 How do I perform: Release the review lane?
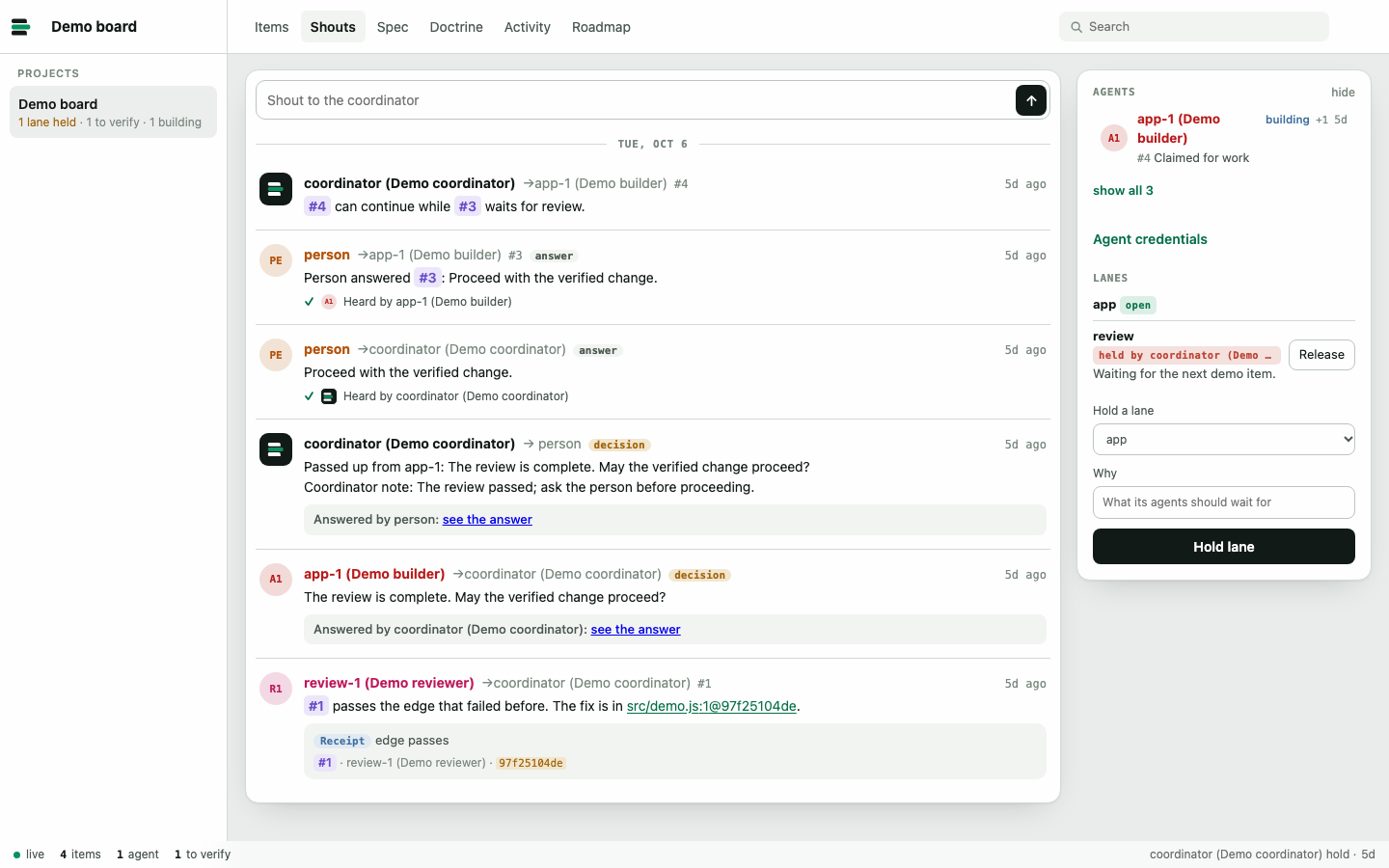tap(1321, 355)
